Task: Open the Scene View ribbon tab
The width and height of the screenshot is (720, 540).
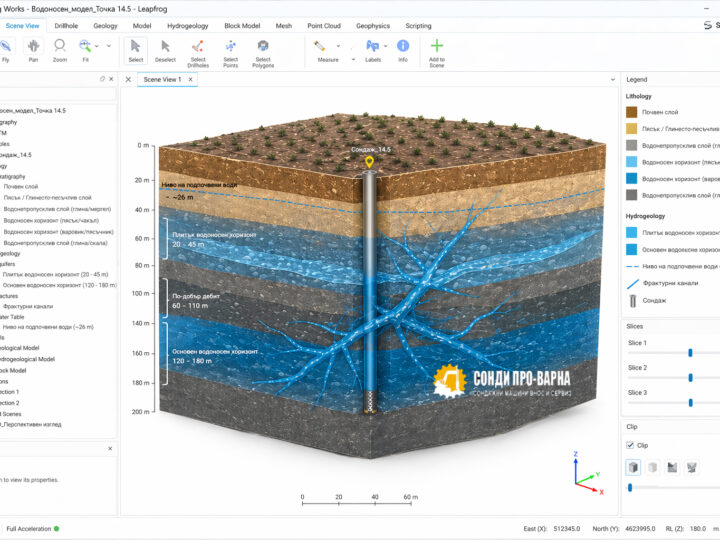Action: click(x=22, y=26)
